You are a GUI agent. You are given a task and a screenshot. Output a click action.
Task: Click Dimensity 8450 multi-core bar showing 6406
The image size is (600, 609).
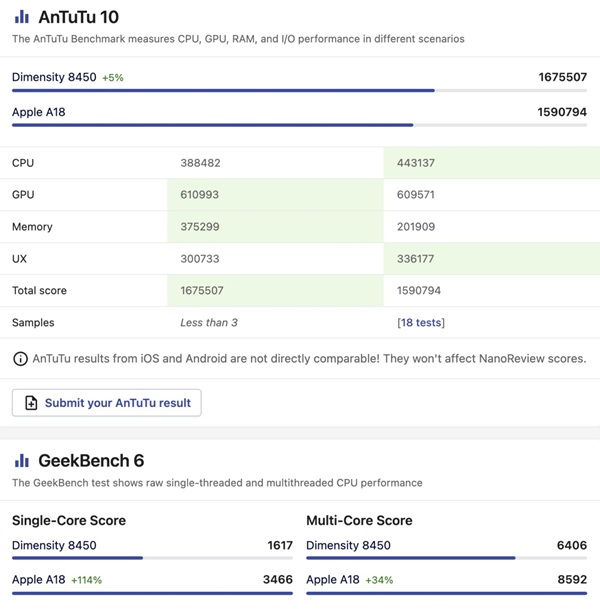(x=410, y=558)
